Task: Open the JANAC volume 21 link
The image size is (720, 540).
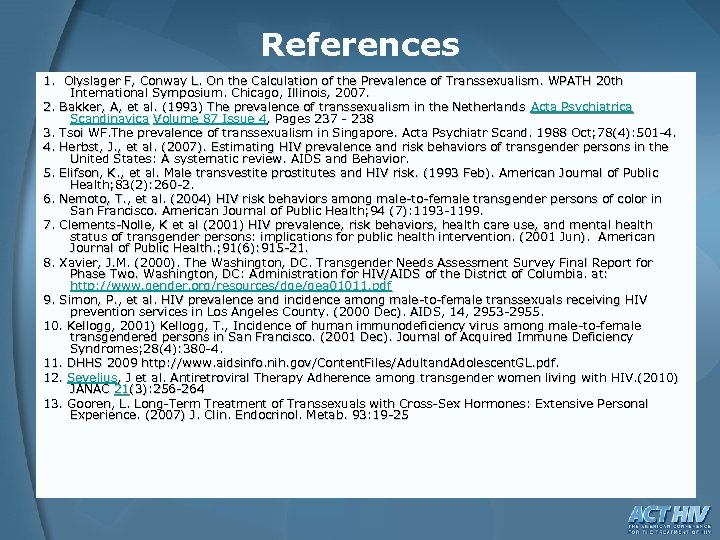Action: 121,389
